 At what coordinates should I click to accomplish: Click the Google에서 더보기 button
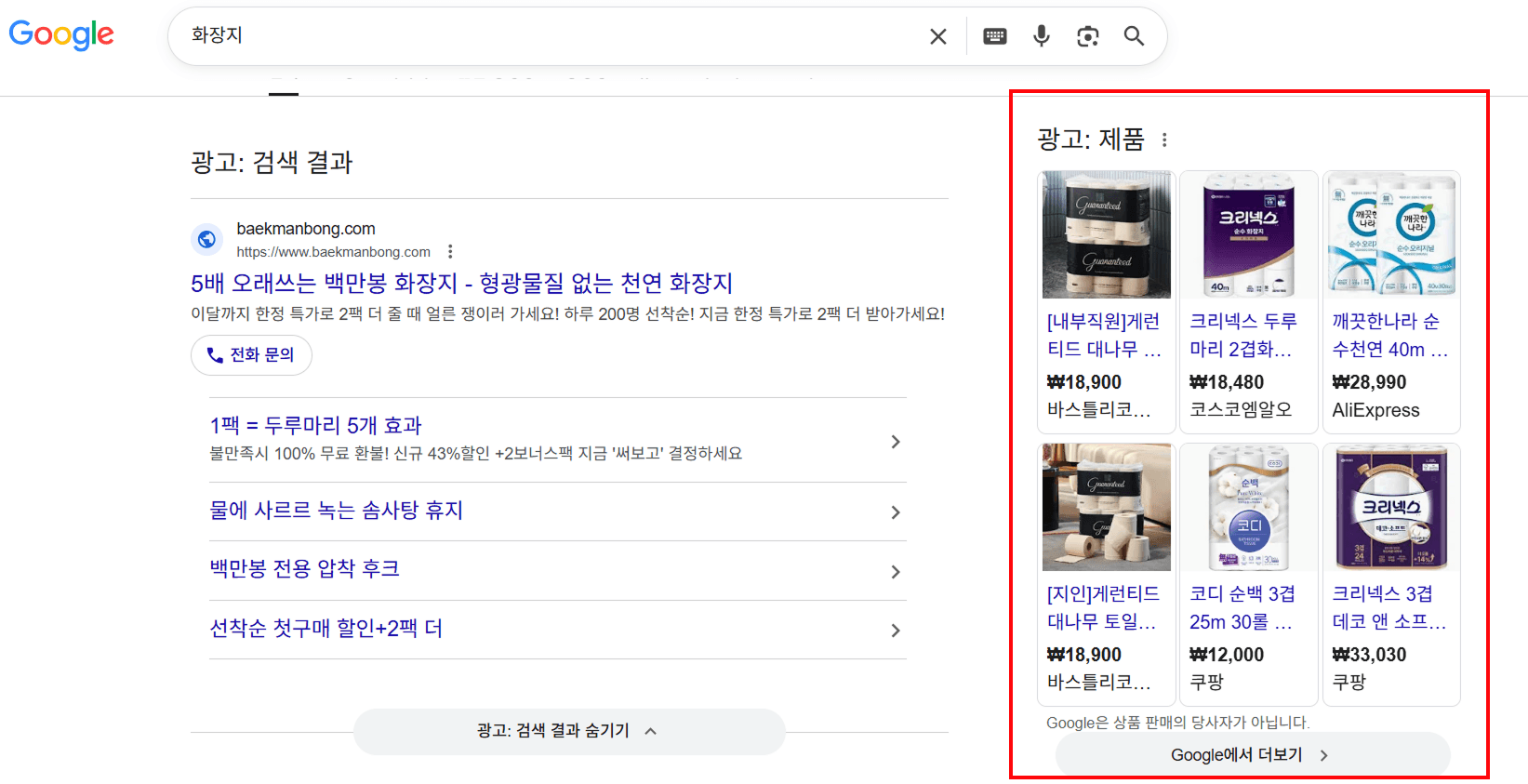click(1253, 755)
